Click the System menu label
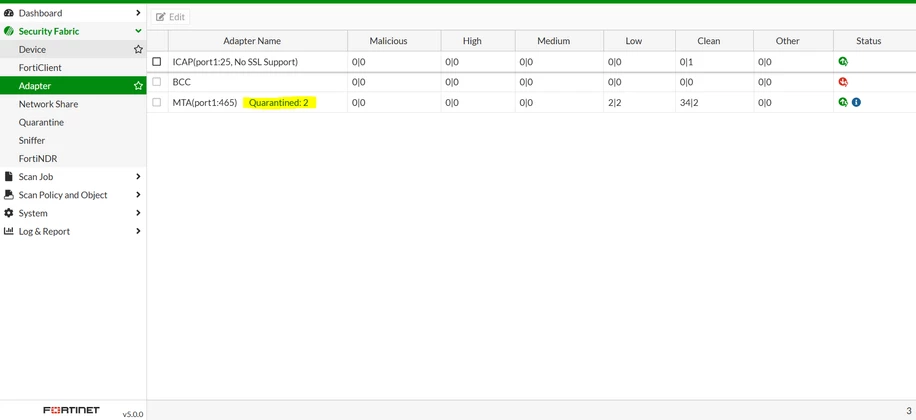This screenshot has width=916, height=420. pyautogui.click(x=33, y=213)
